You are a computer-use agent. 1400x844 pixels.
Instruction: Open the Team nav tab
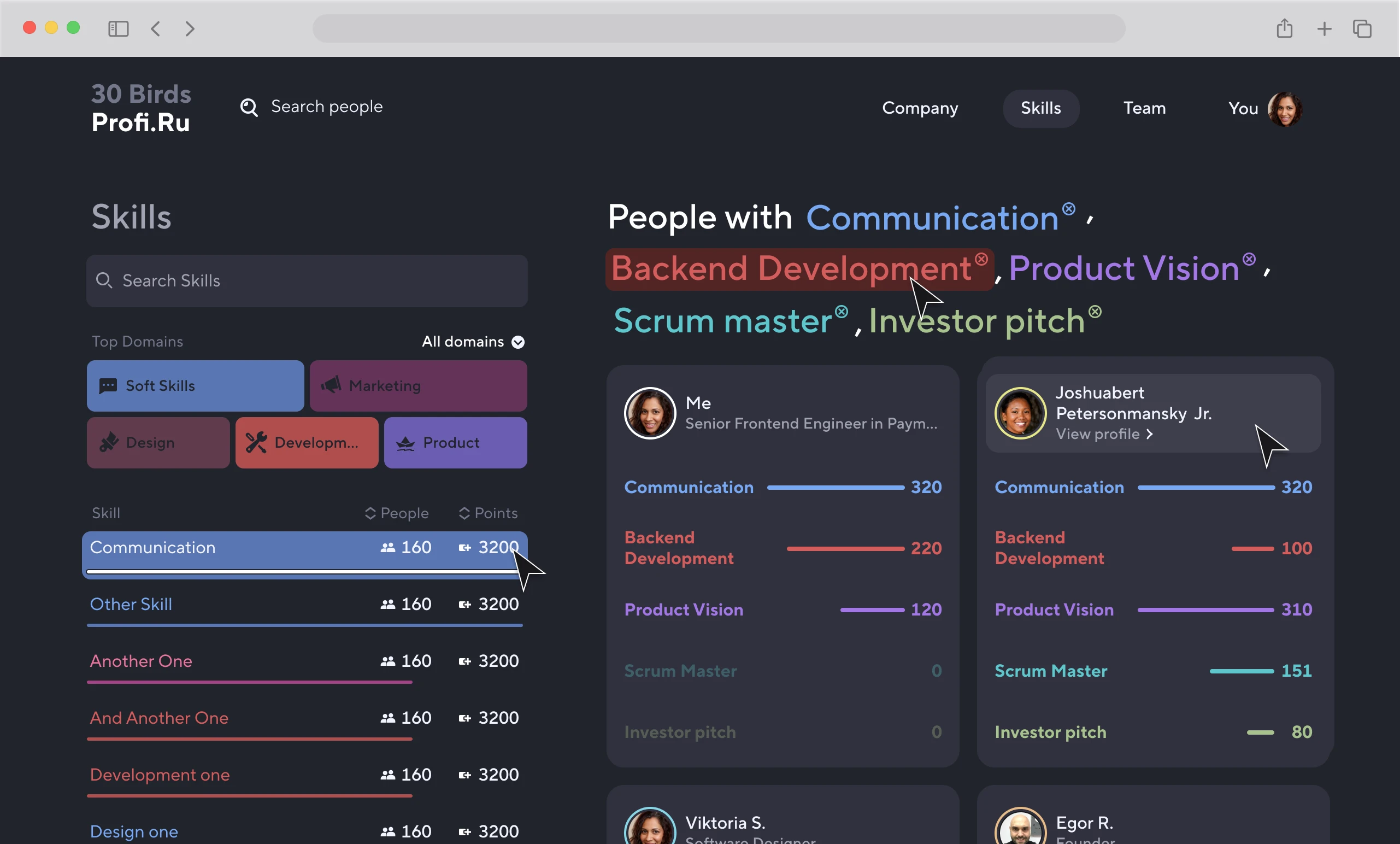pyautogui.click(x=1144, y=108)
